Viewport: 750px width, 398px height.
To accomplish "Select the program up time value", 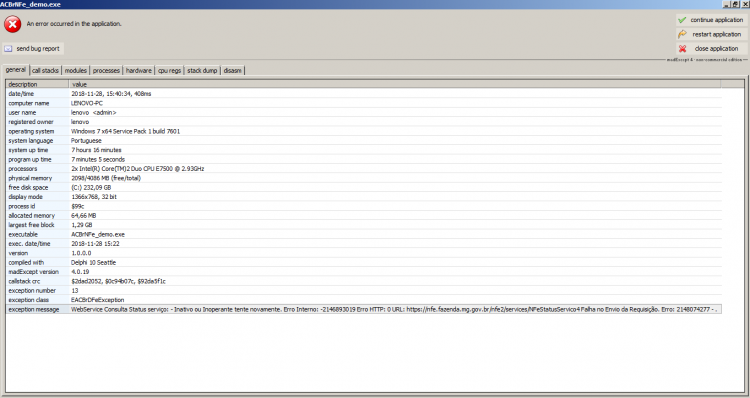I will [98, 159].
